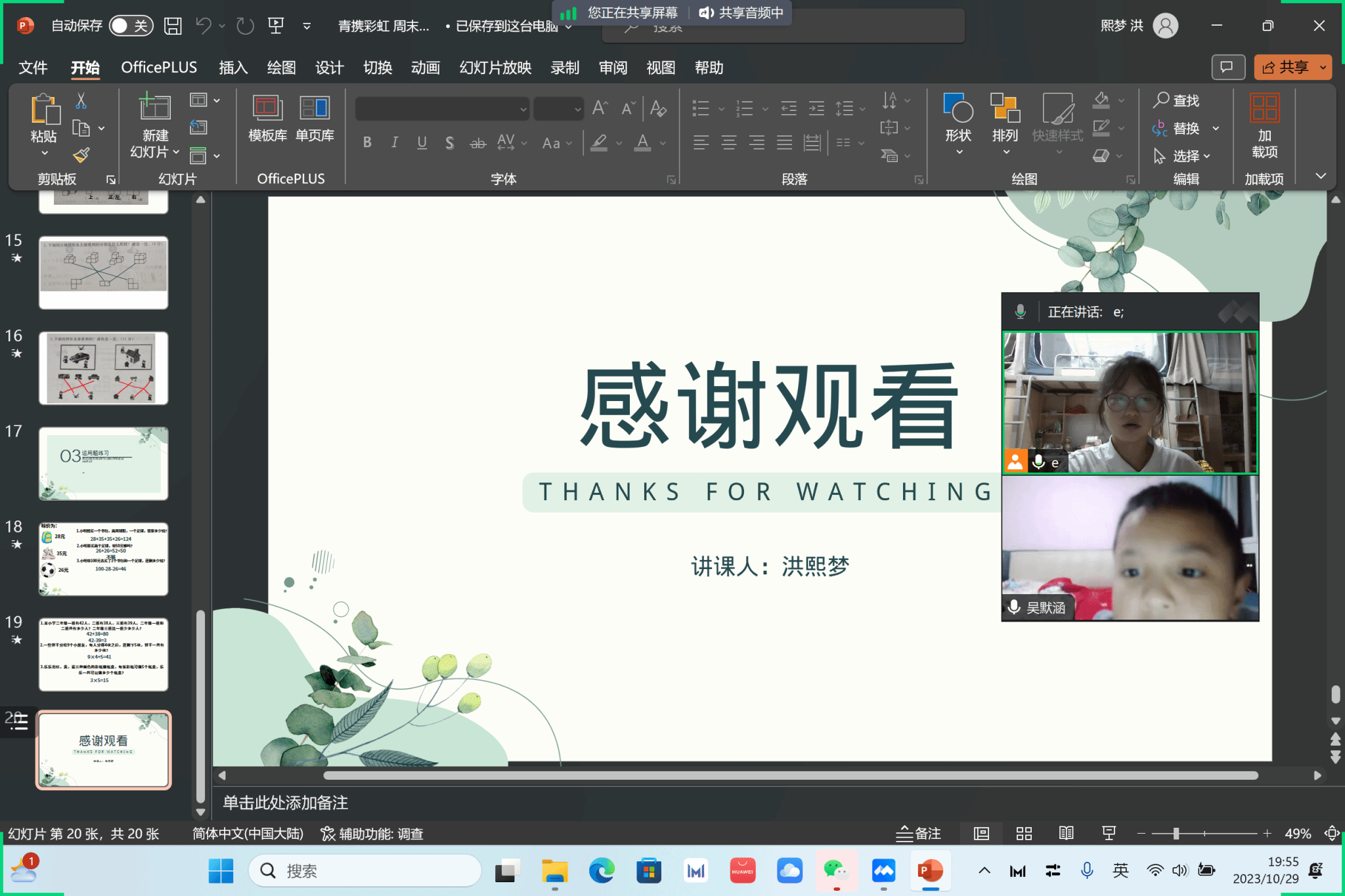Image resolution: width=1345 pixels, height=896 pixels.
Task: Switch to slide sorter view icon
Action: (1024, 834)
